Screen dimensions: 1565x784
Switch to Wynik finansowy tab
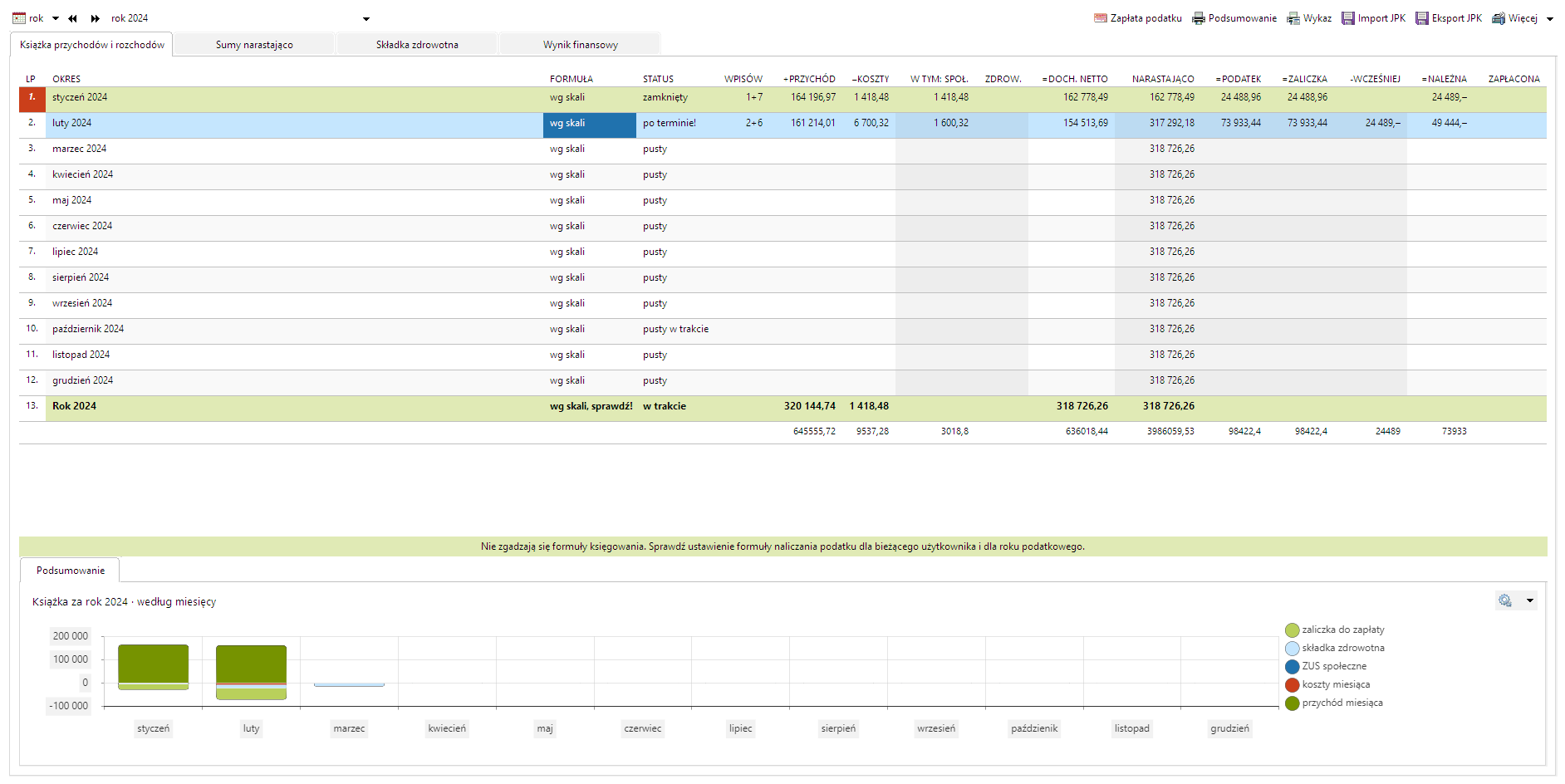click(581, 45)
